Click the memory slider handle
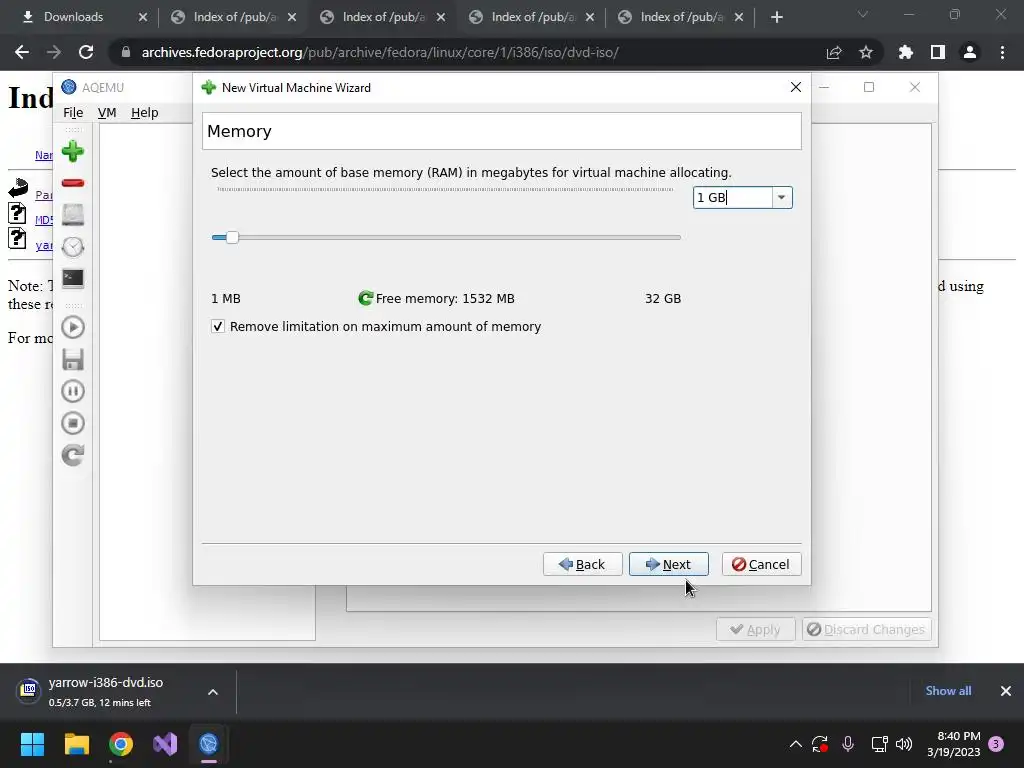The image size is (1024, 768). (x=232, y=237)
